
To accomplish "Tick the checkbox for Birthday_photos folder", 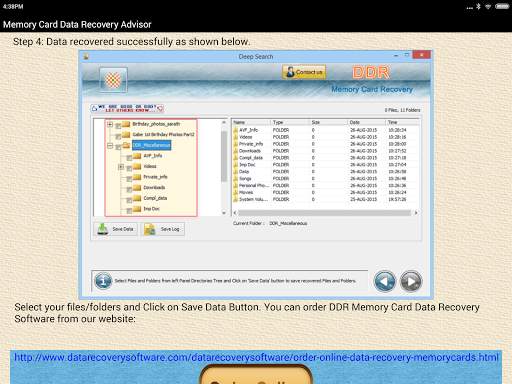I will point(118,126).
